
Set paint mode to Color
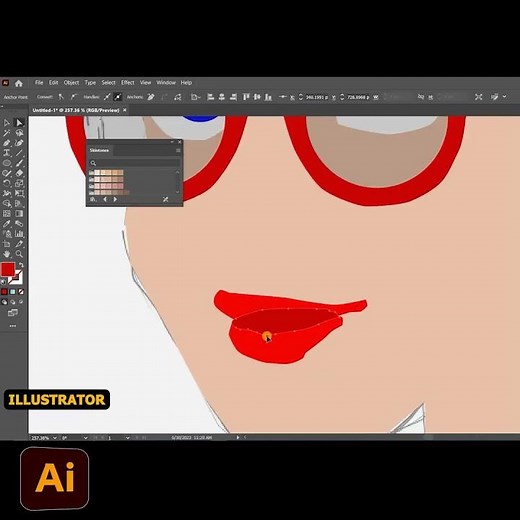tap(4, 292)
